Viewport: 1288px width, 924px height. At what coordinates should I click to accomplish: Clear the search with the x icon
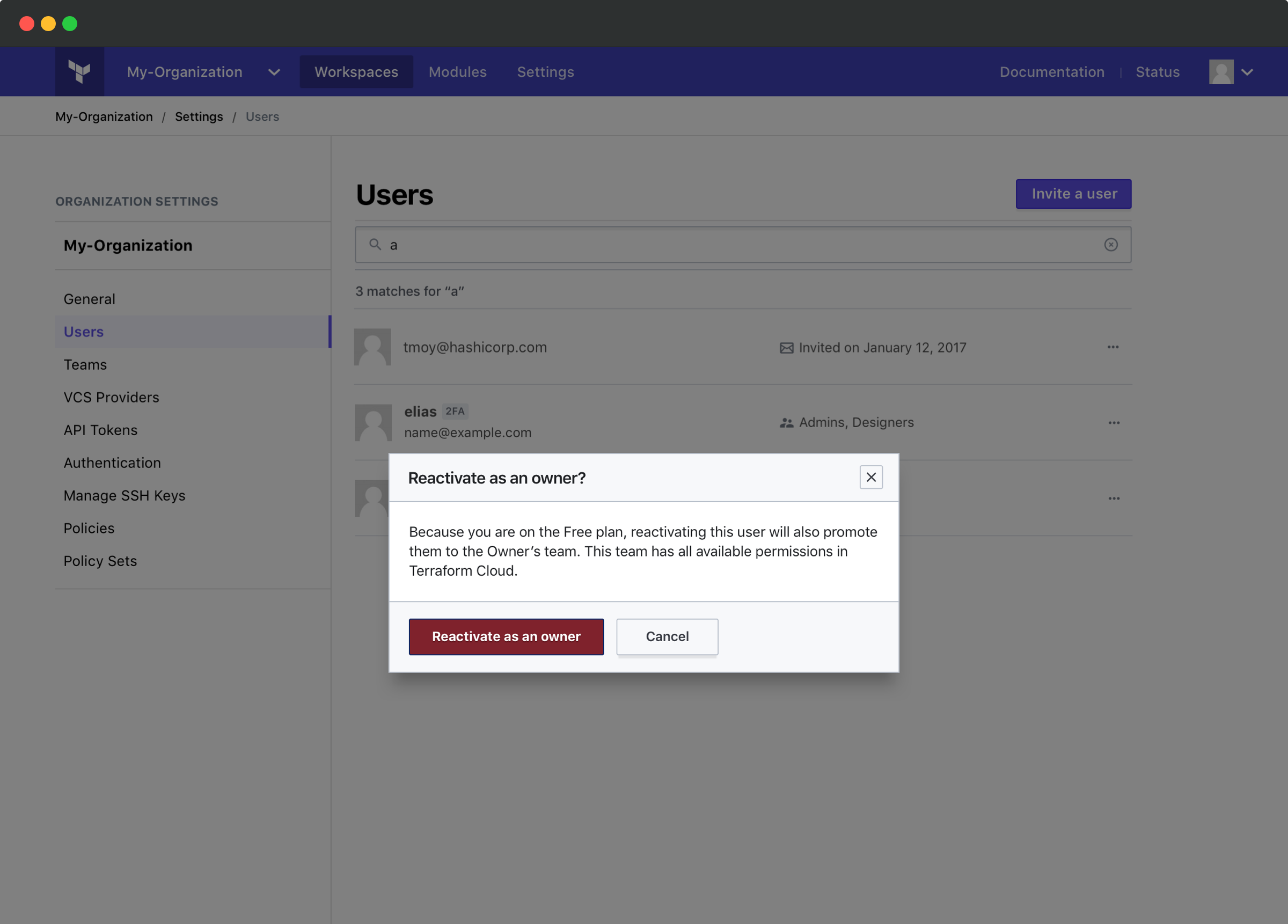click(x=1111, y=245)
